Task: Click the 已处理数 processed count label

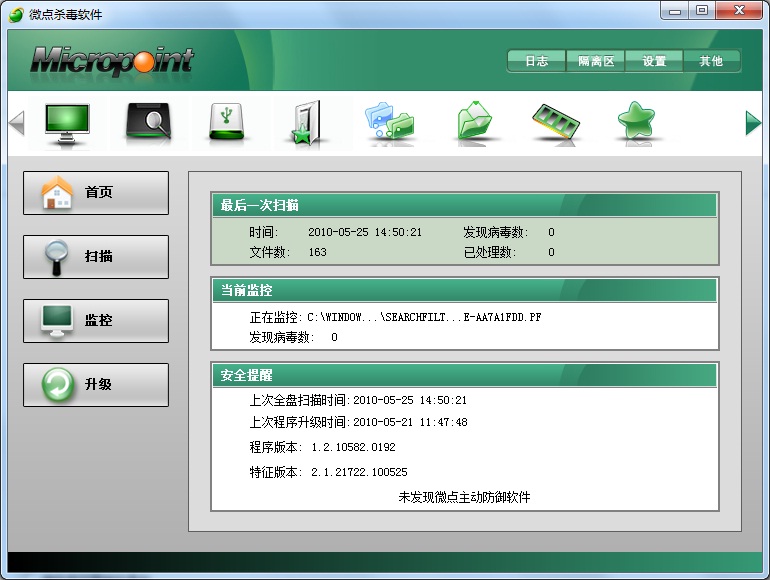Action: pyautogui.click(x=489, y=252)
